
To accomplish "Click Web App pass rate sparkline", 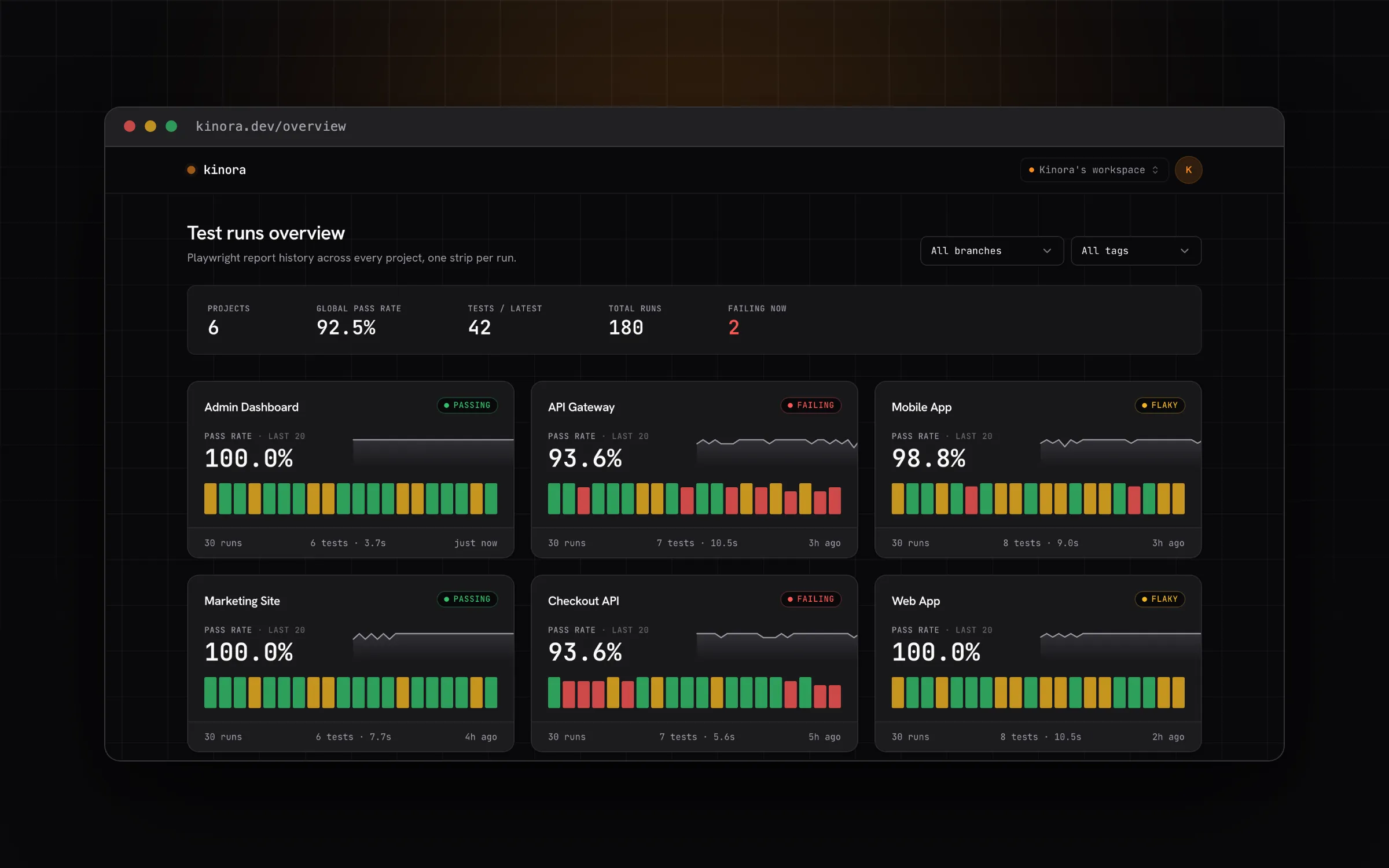I will [x=1120, y=645].
